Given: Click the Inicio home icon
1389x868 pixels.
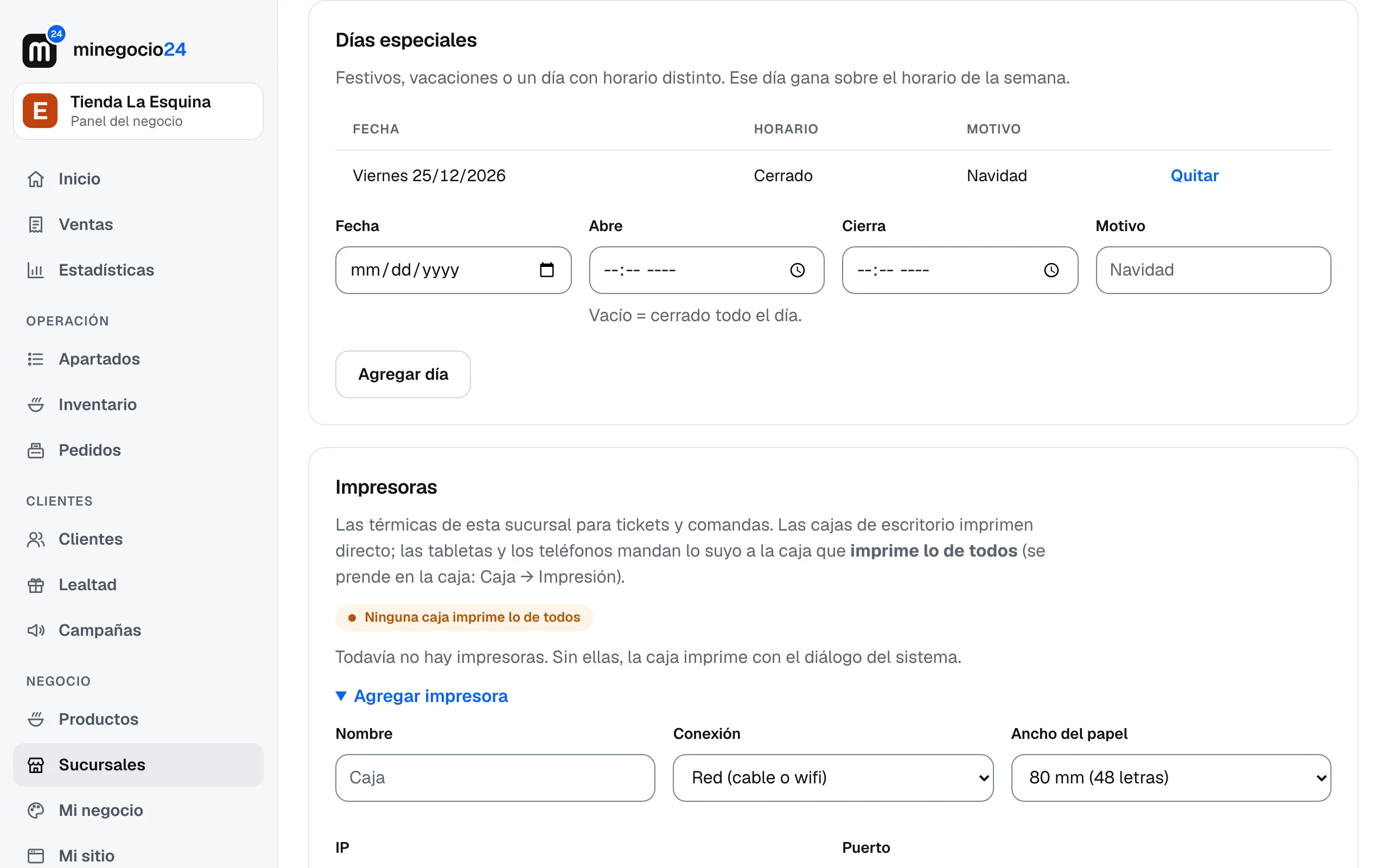Looking at the screenshot, I should click(x=36, y=179).
